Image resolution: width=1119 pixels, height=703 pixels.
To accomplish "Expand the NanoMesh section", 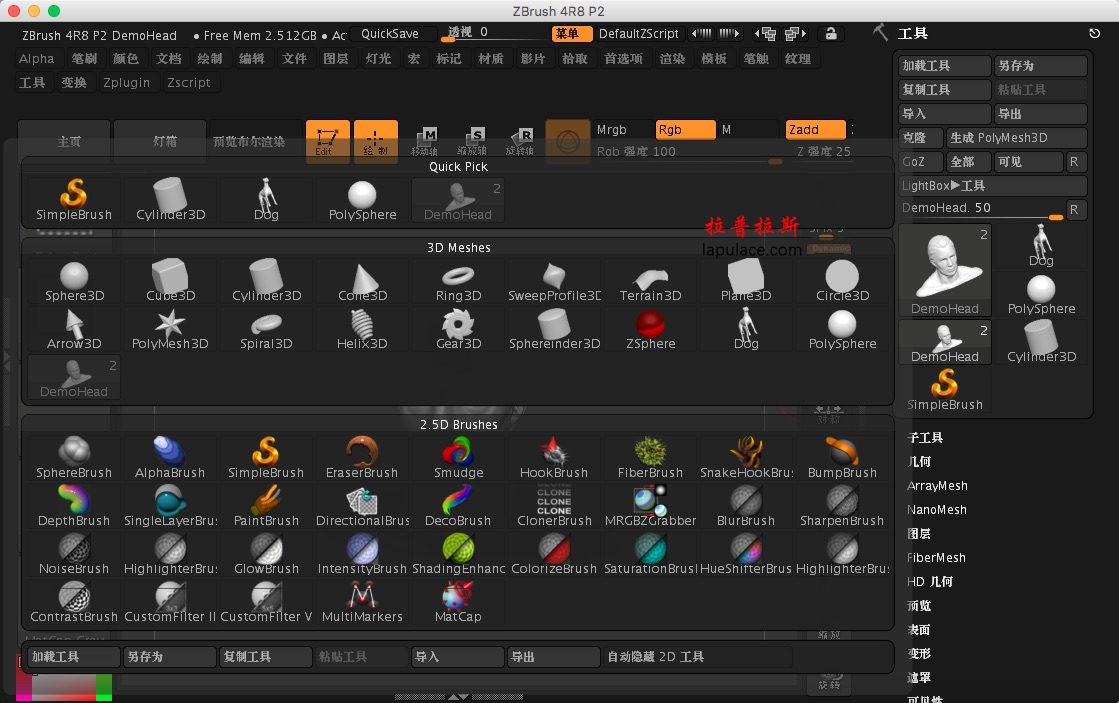I will 936,510.
